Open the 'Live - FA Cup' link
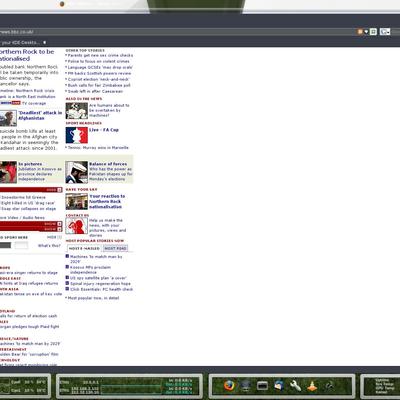Viewport: 400px width, 400px height. click(x=104, y=130)
